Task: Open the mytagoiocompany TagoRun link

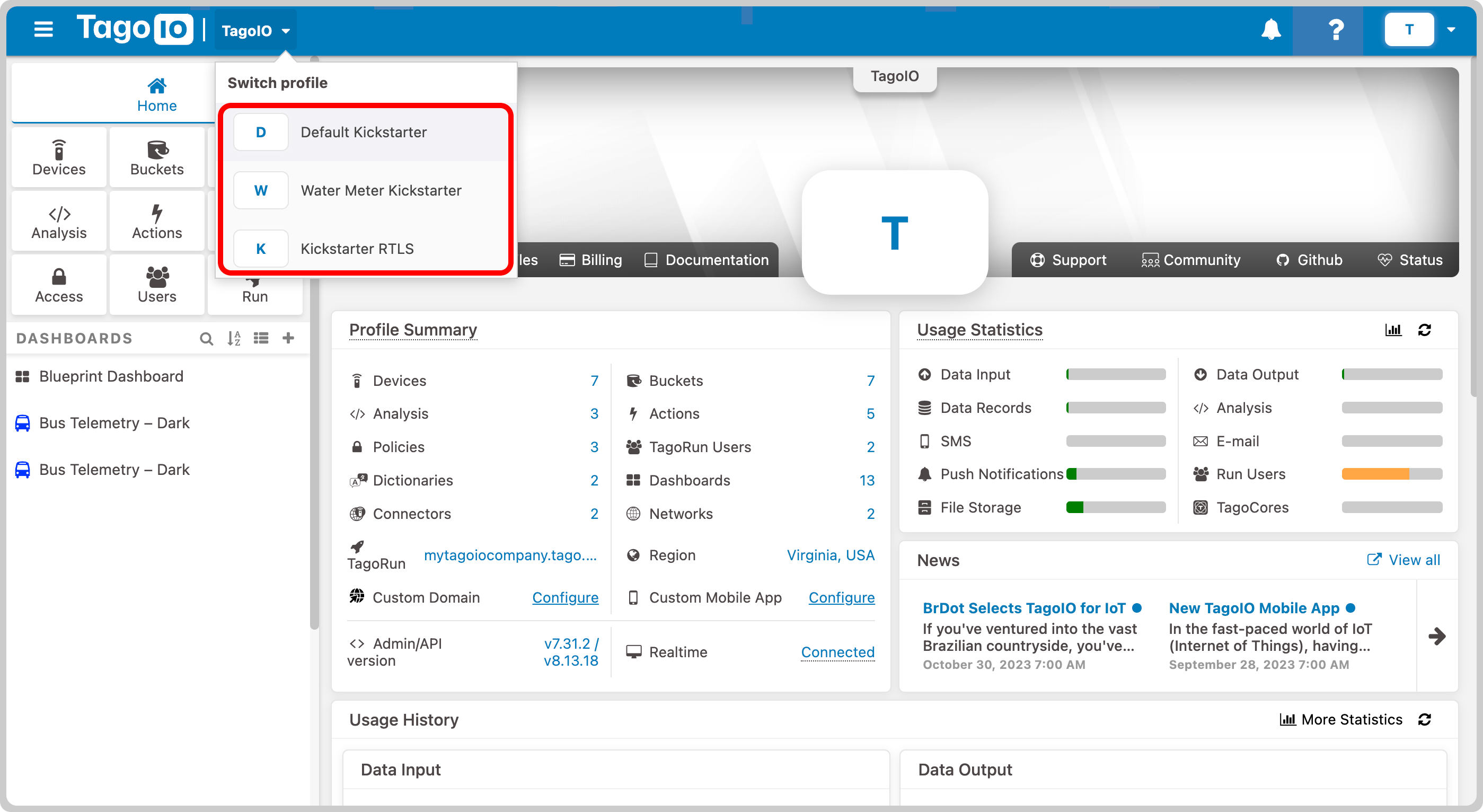Action: pos(510,554)
